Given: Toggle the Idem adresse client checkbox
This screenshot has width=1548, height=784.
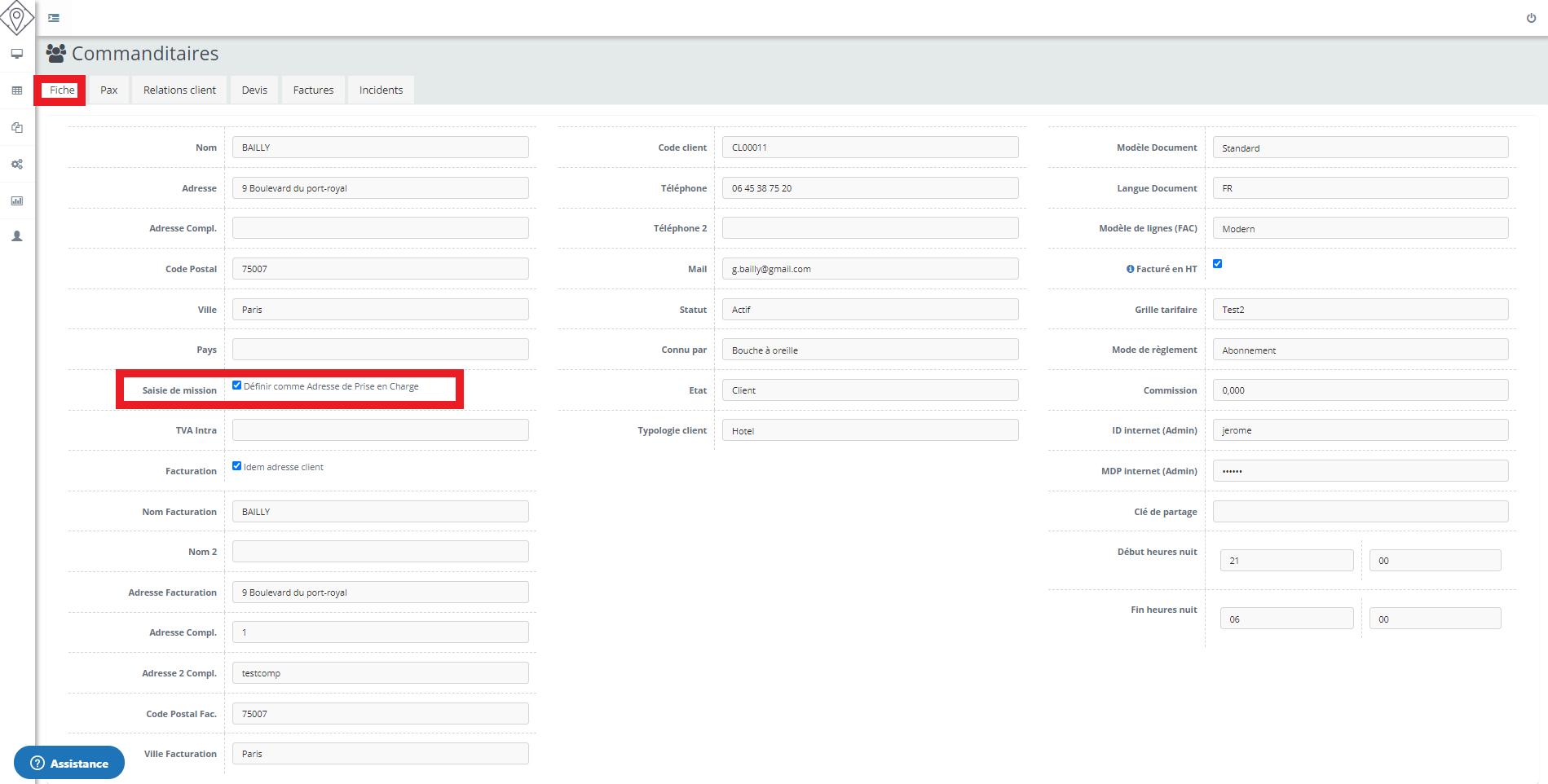Looking at the screenshot, I should [237, 466].
